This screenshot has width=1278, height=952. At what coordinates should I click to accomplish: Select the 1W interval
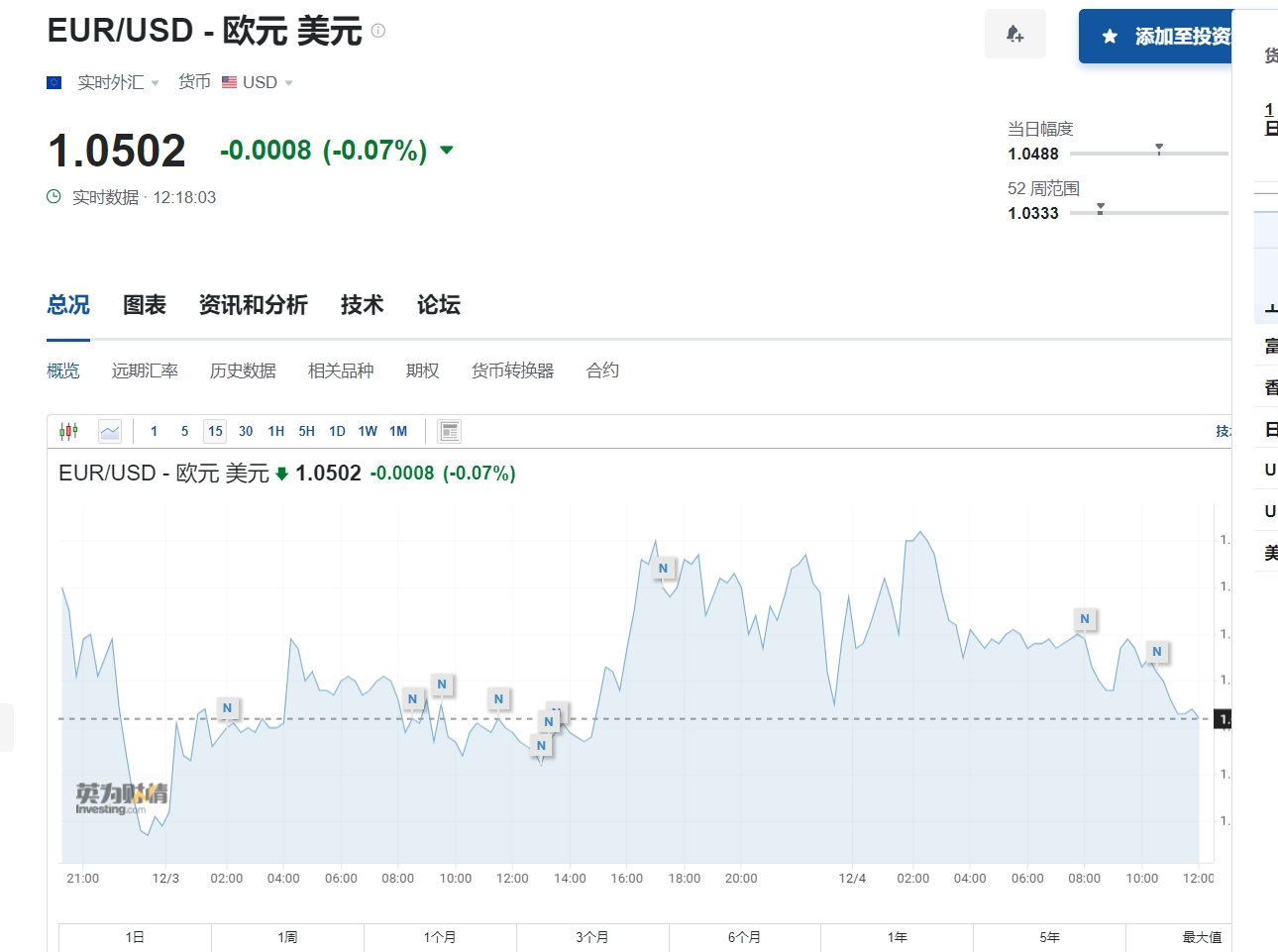coord(368,431)
